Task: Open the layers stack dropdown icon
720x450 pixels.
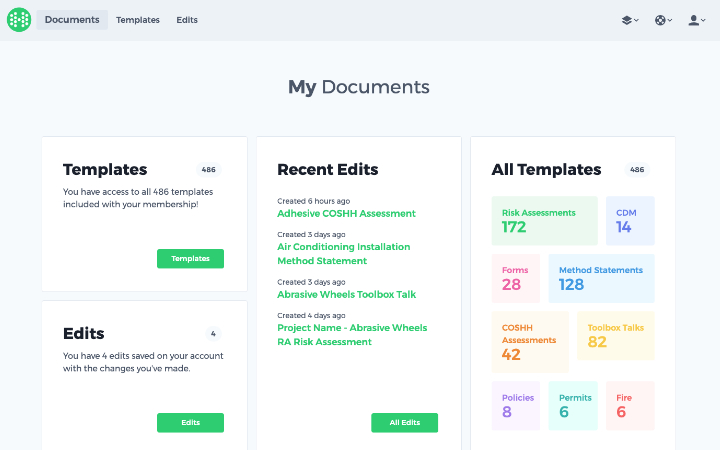Action: click(630, 20)
